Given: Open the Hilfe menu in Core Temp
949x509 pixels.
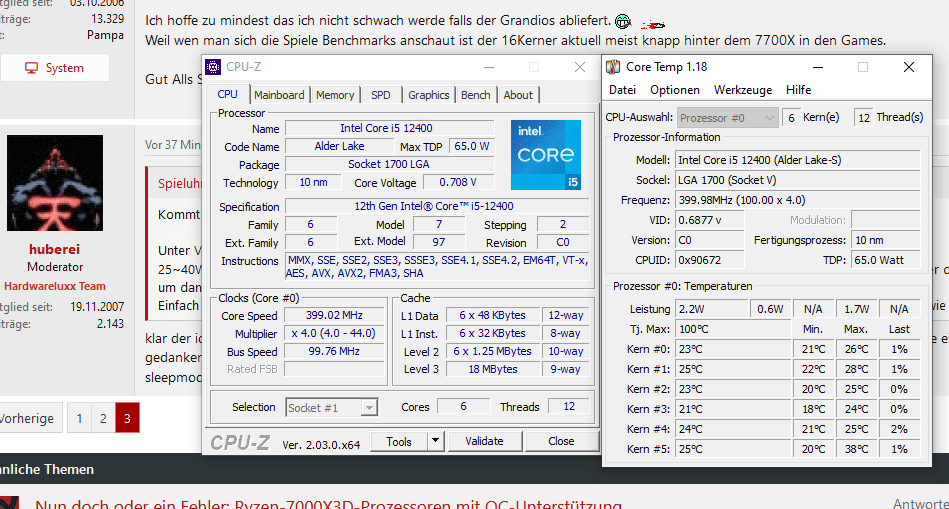Looking at the screenshot, I should 798,90.
